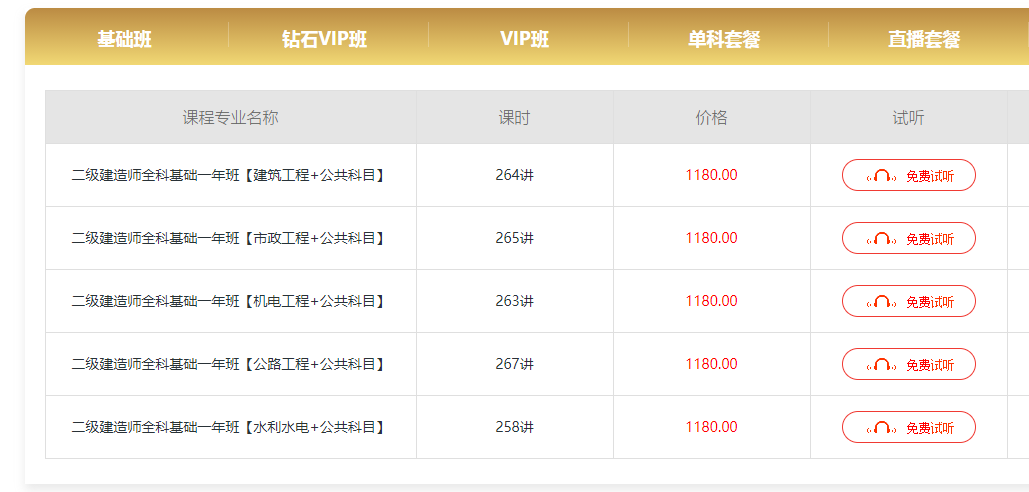Switch to the 基础班 tab
The width and height of the screenshot is (1029, 492).
[125, 39]
